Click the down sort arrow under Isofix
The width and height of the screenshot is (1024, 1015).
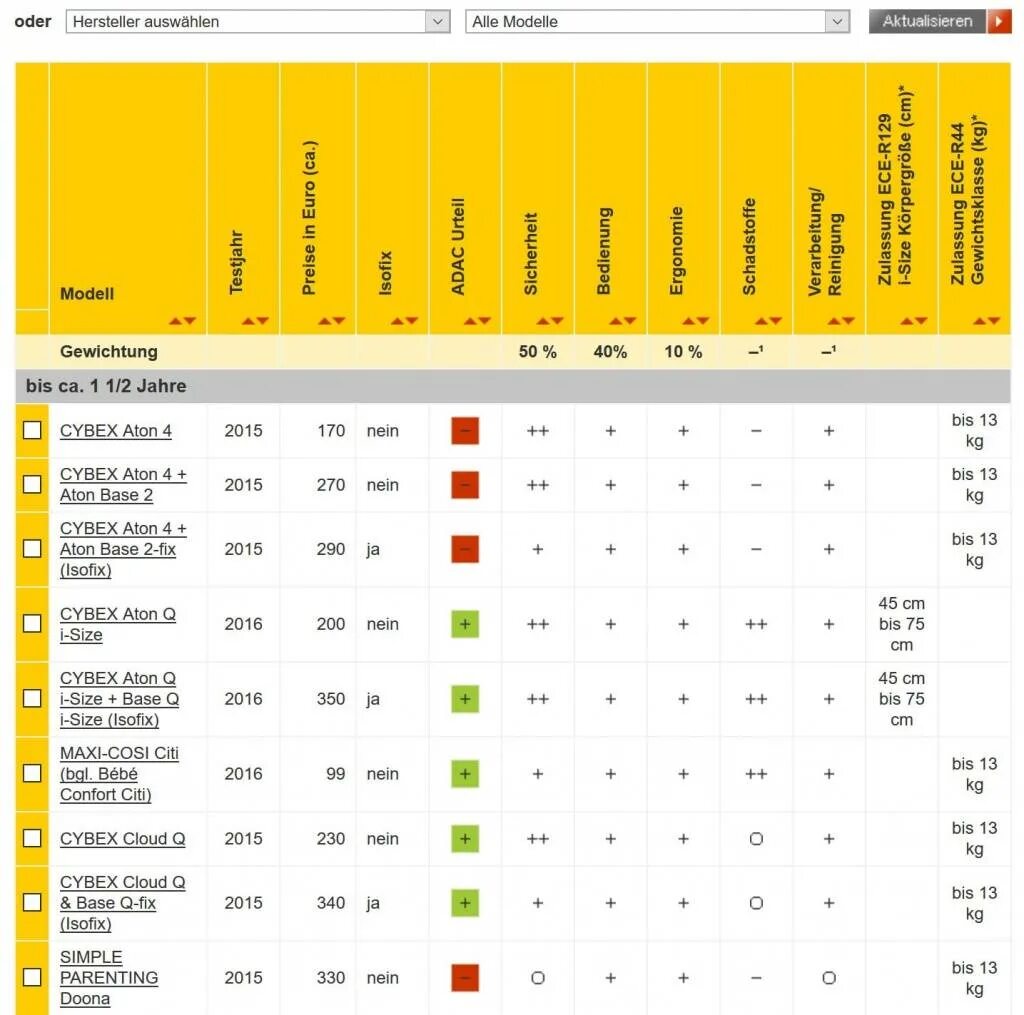tap(411, 321)
